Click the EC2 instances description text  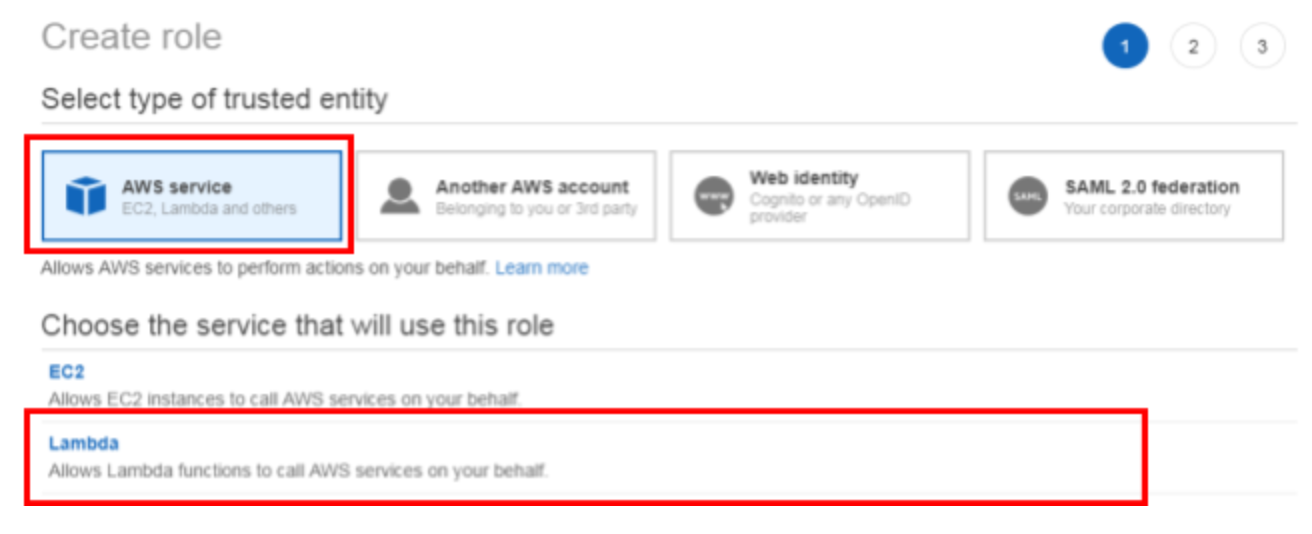click(x=284, y=399)
